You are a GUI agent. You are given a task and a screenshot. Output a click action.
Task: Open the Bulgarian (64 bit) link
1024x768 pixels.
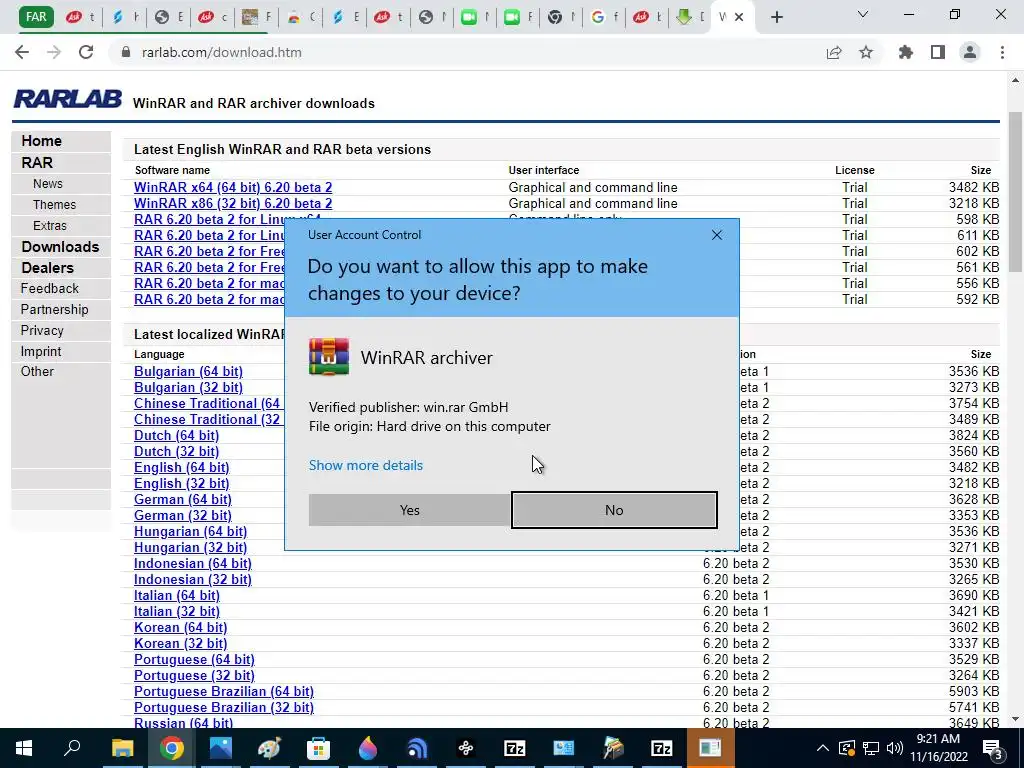[188, 371]
